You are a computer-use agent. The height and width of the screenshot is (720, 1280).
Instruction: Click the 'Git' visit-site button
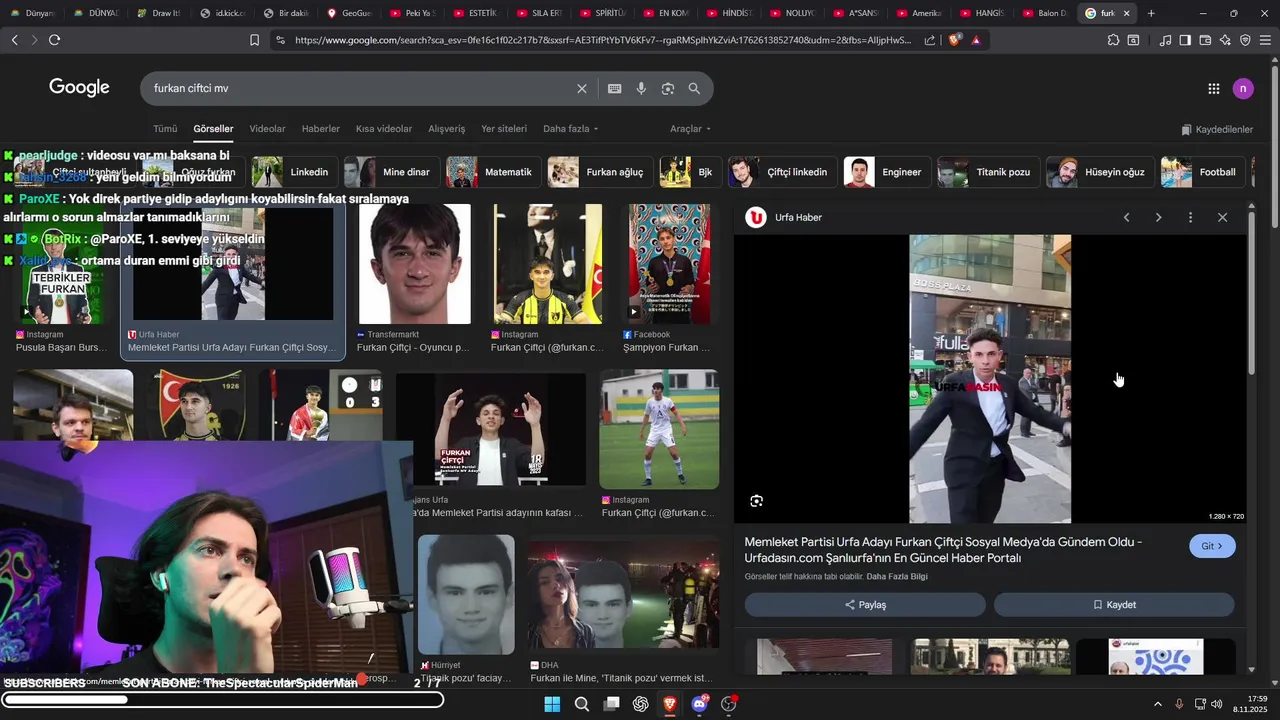pos(1212,546)
